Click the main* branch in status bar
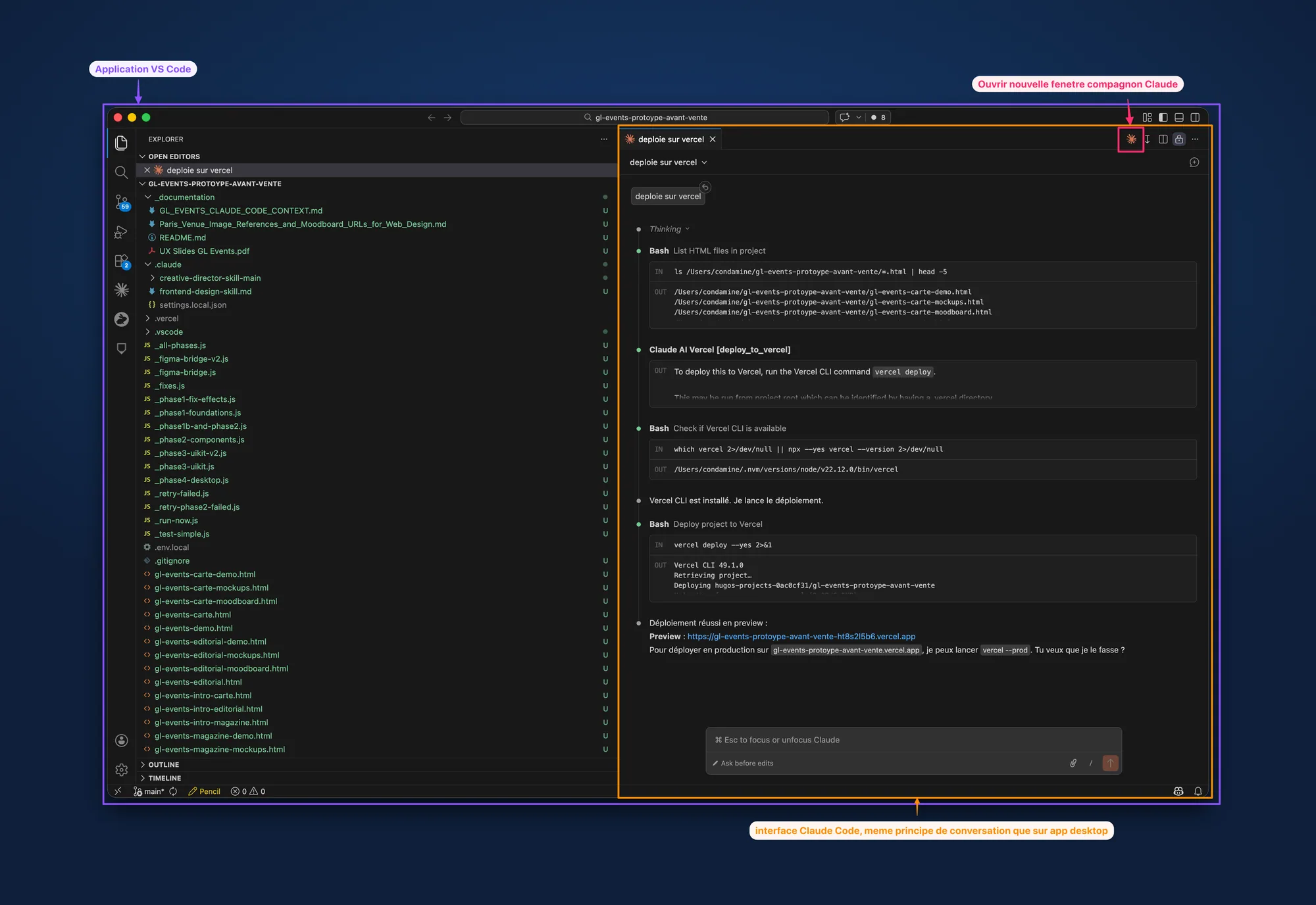Viewport: 1316px width, 905px height. pos(149,791)
